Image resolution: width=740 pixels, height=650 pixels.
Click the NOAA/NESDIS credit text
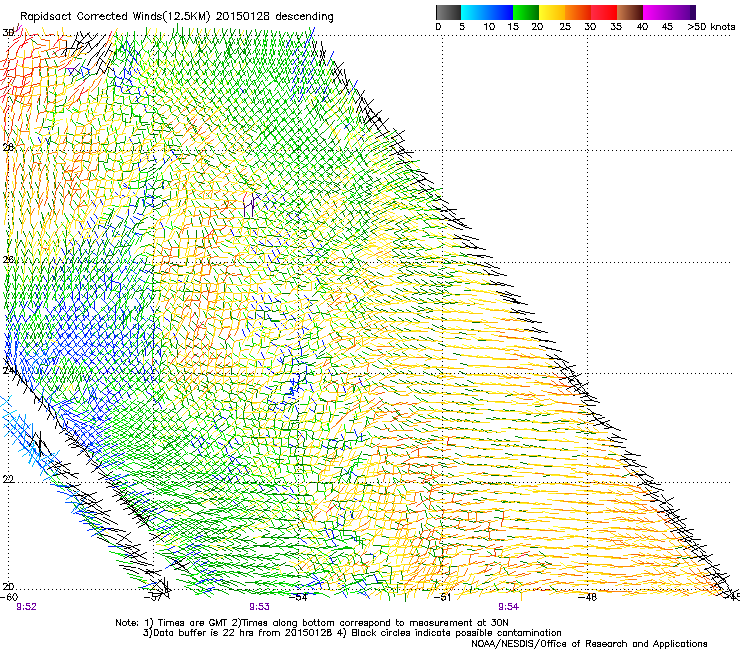coord(589,644)
